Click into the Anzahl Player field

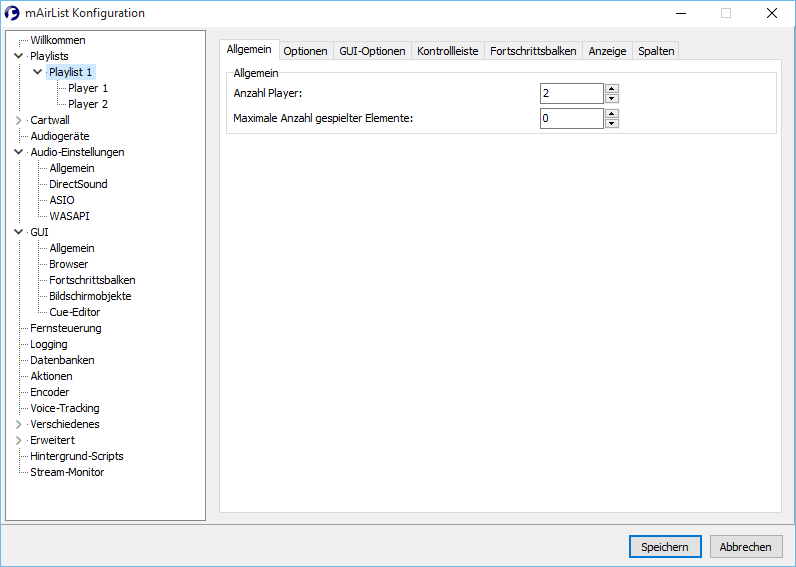[572, 93]
